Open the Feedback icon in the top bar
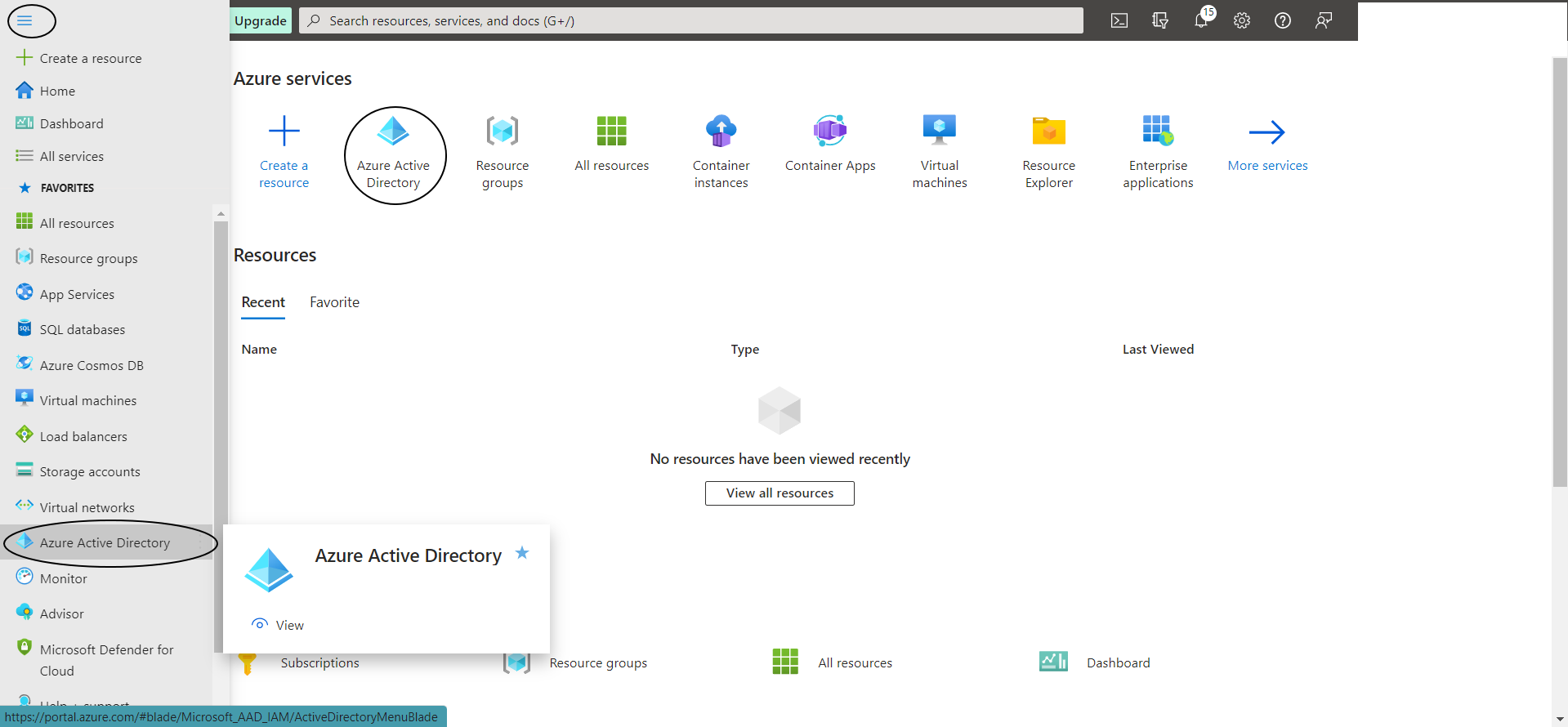1568x727 pixels. [x=1324, y=20]
